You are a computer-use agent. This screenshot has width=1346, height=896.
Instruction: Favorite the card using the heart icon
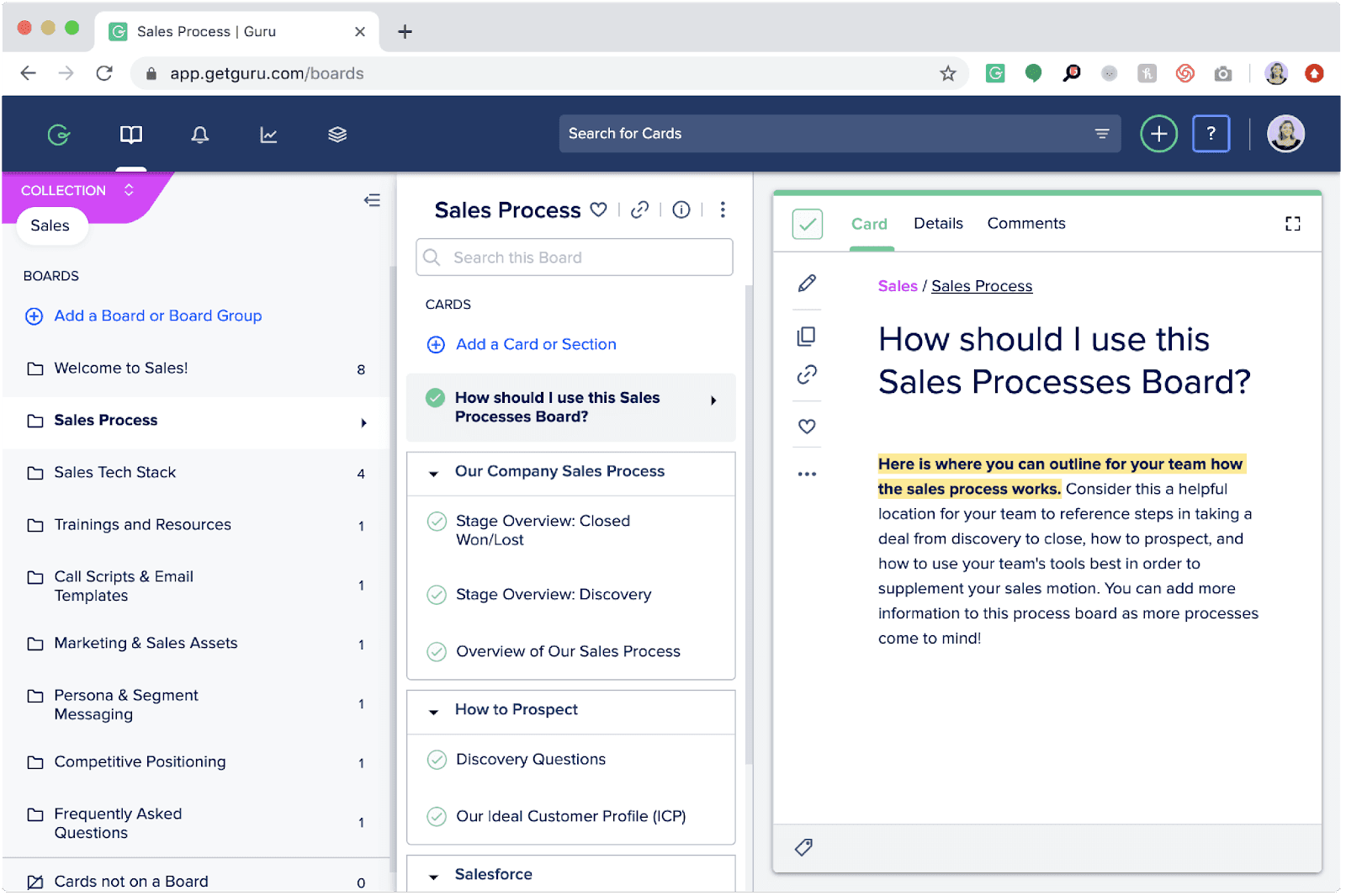point(806,426)
